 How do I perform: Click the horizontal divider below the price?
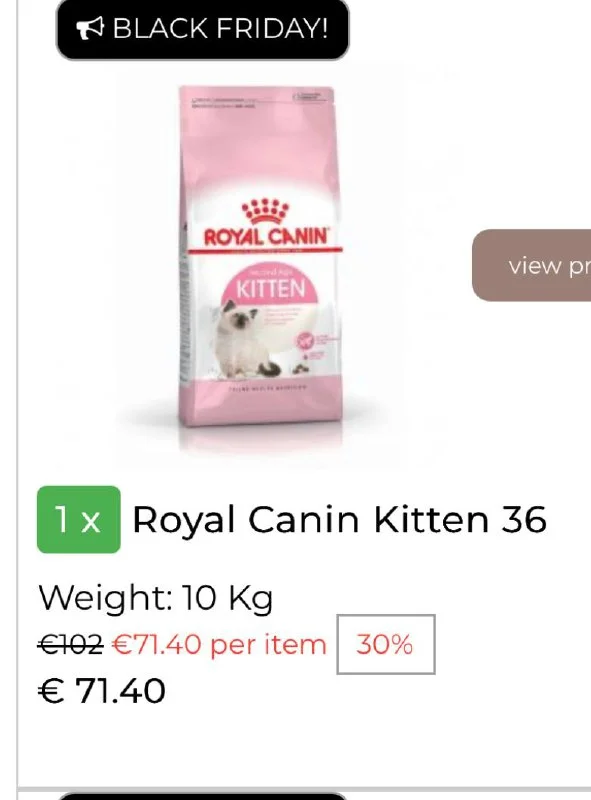click(x=304, y=788)
